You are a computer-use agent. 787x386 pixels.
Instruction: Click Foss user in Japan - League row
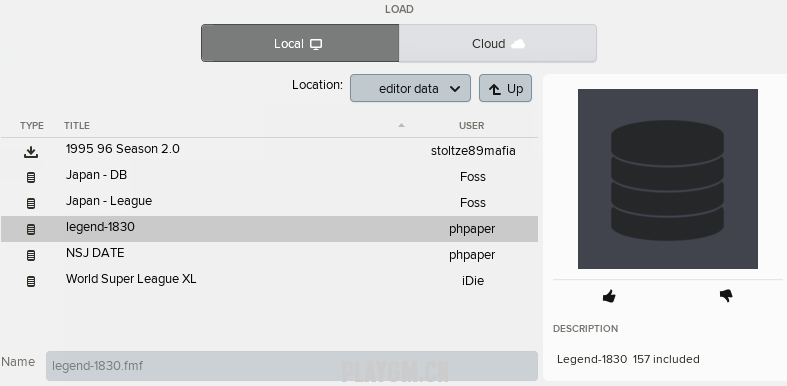click(473, 203)
